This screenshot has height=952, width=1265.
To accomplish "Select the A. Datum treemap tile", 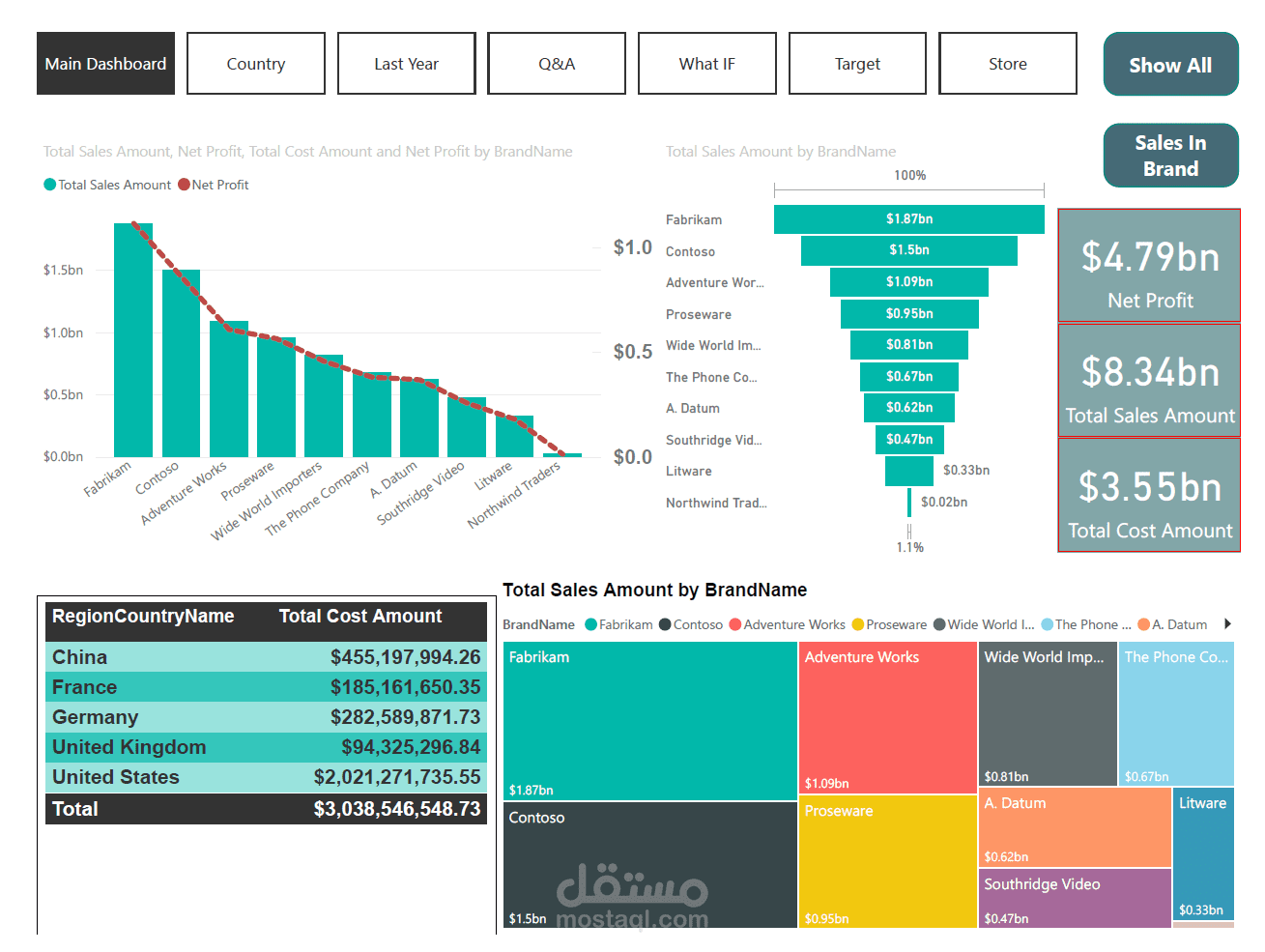I will 1075,827.
